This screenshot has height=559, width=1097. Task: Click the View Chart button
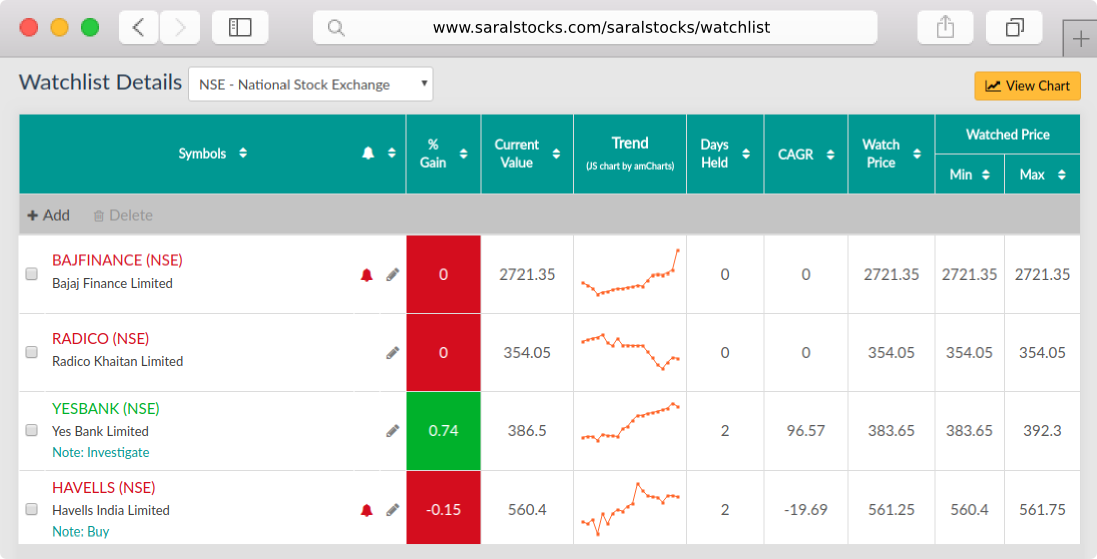(x=1027, y=85)
